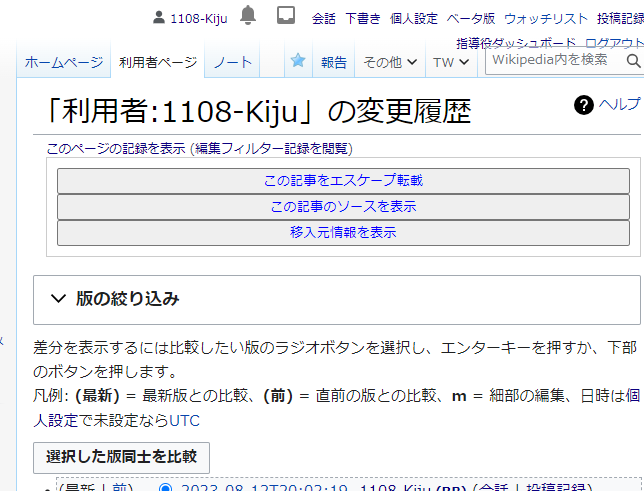Select the radio button for the latest revision
644x491 pixels.
165,488
